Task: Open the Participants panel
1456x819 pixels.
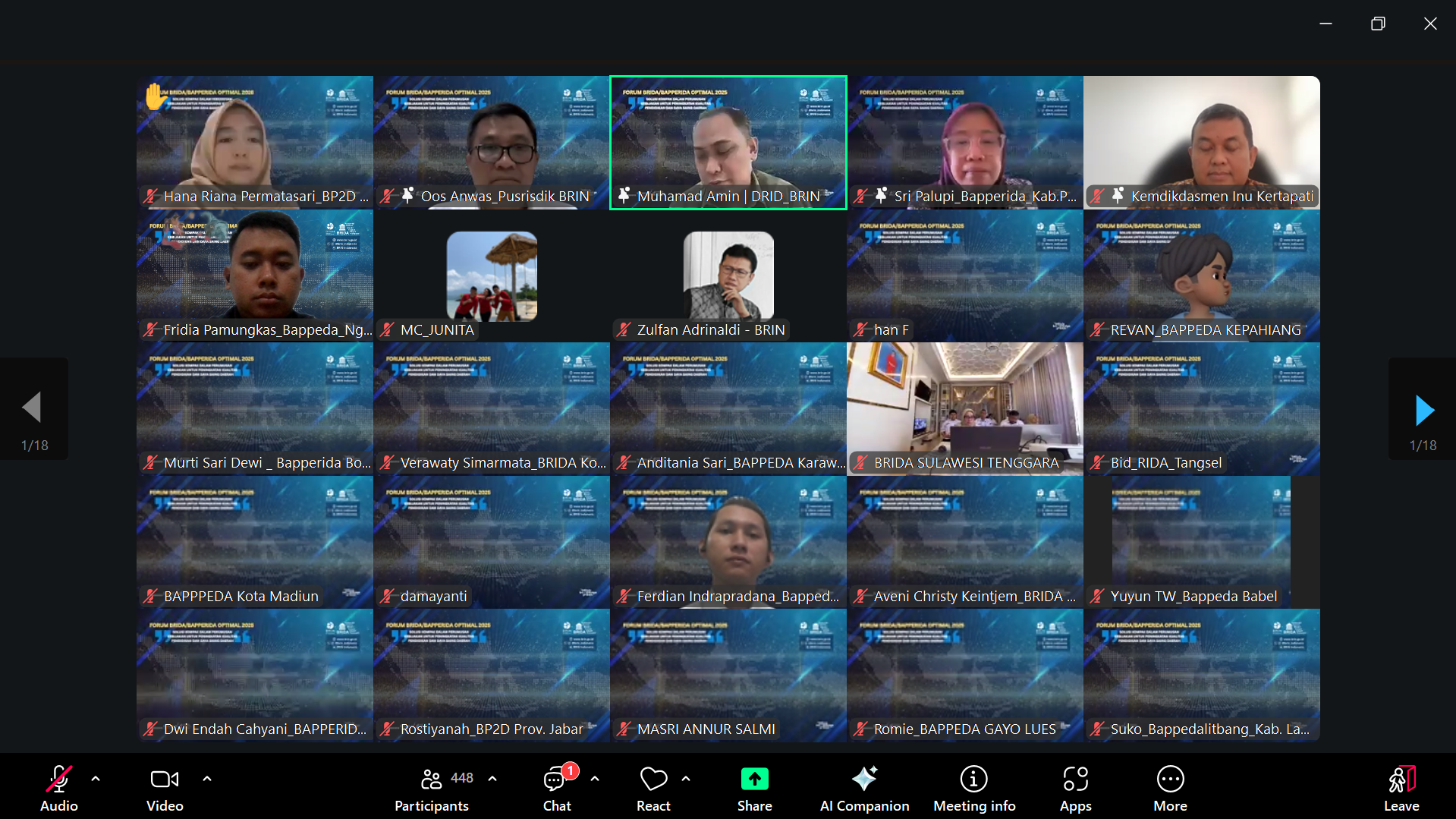Action: [x=432, y=788]
